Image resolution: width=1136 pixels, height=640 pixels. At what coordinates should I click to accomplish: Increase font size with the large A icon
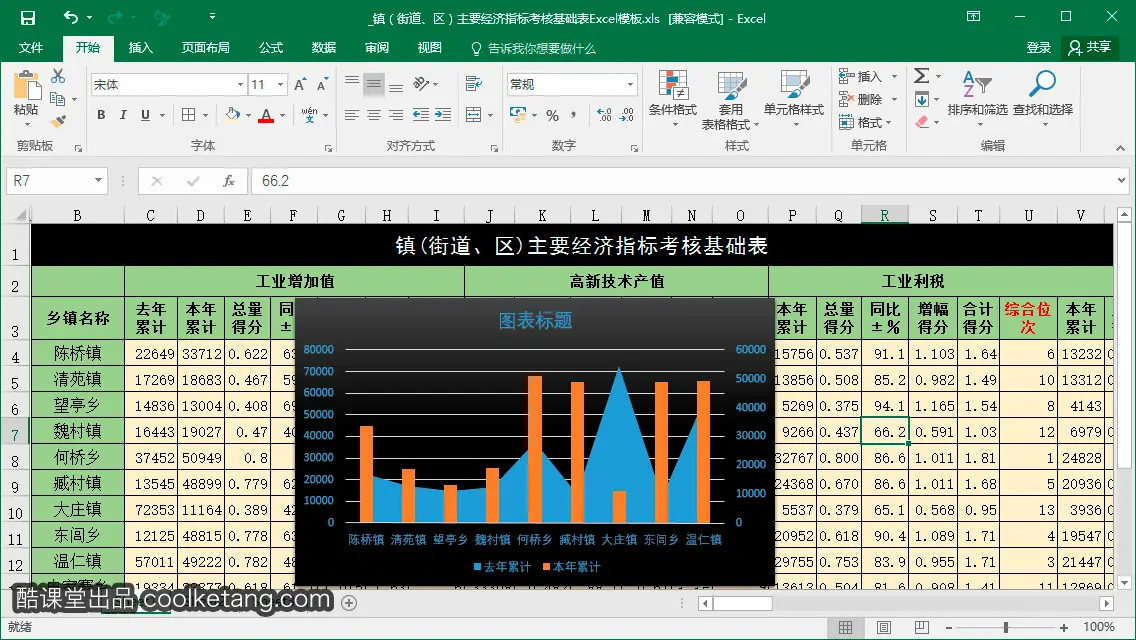pos(300,85)
